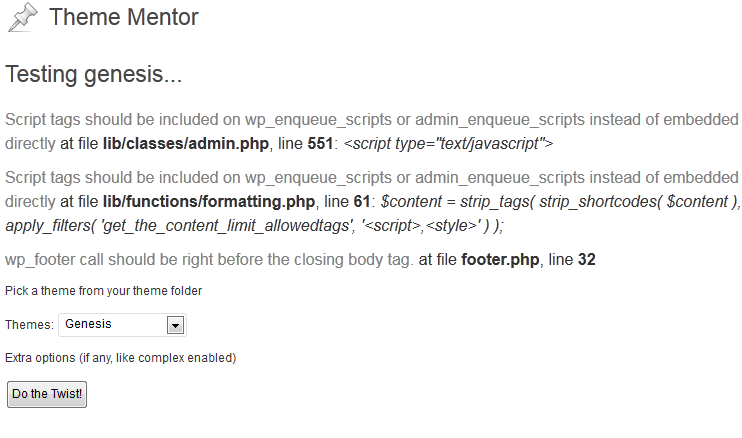Click the Do the Twist! button
742x438 pixels.
coord(47,394)
